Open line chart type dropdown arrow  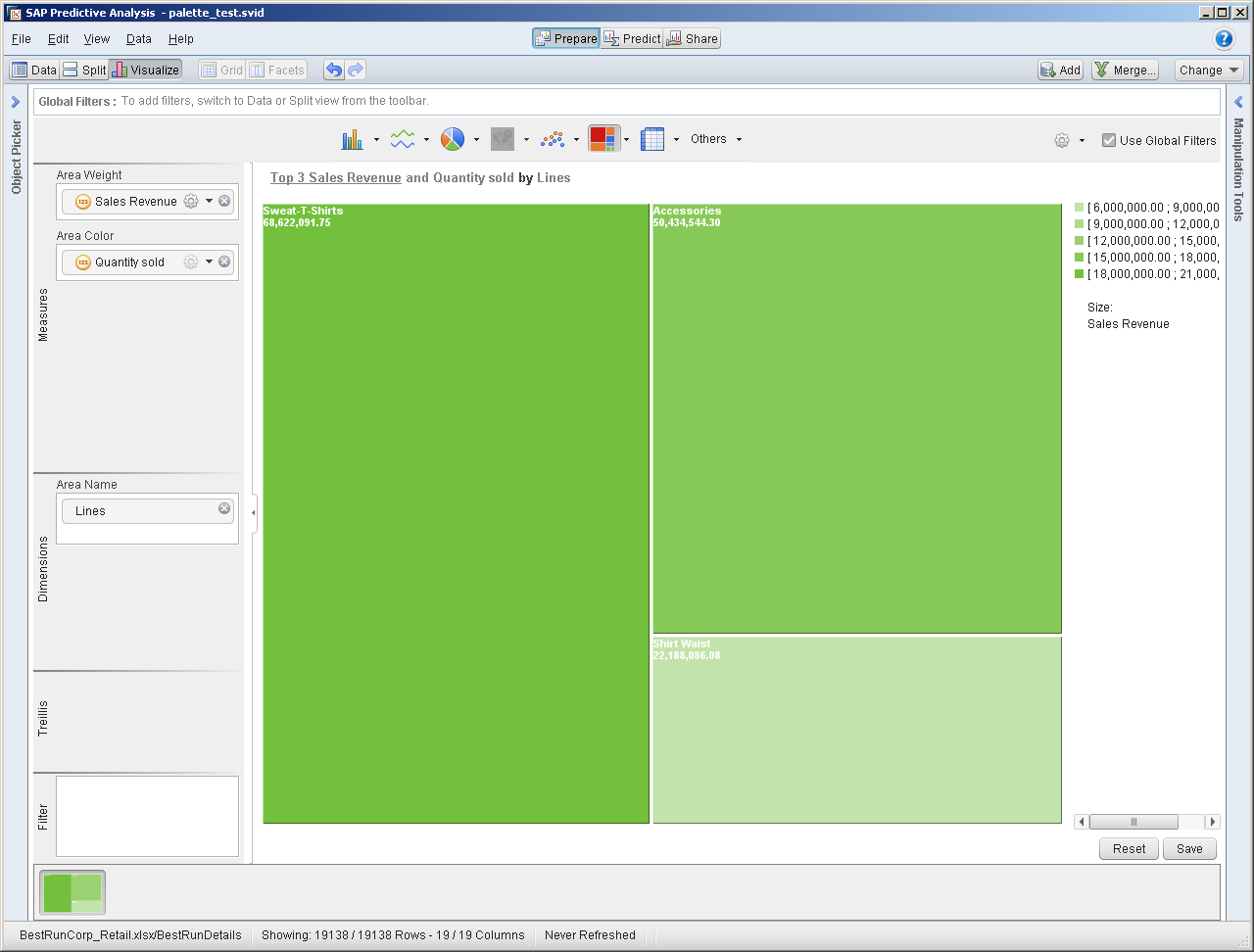click(426, 140)
